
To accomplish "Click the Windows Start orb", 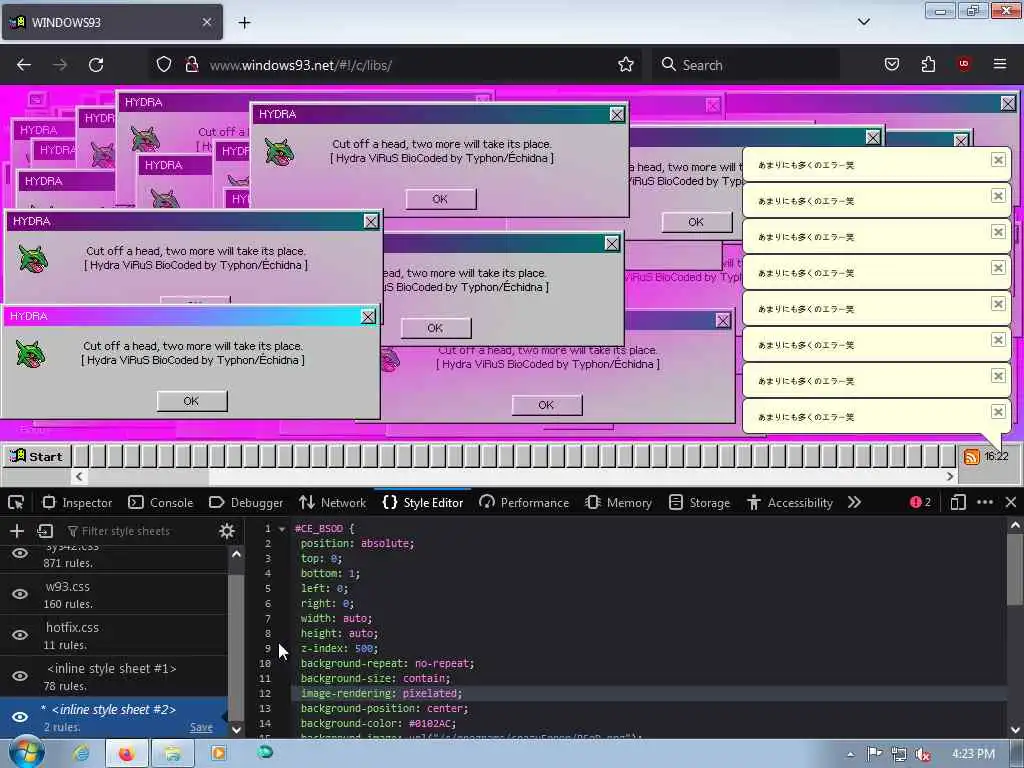I will pyautogui.click(x=27, y=752).
